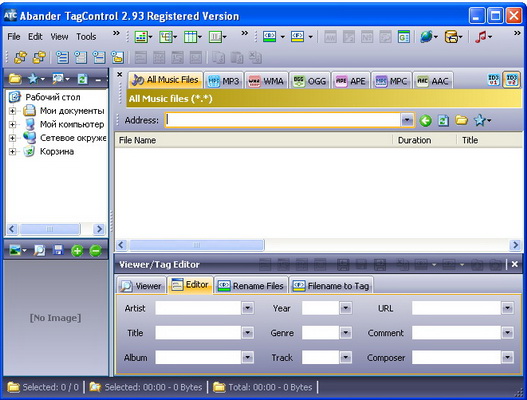Viewport: 527px width, 400px height.
Task: Open the Edit menu
Action: point(35,36)
